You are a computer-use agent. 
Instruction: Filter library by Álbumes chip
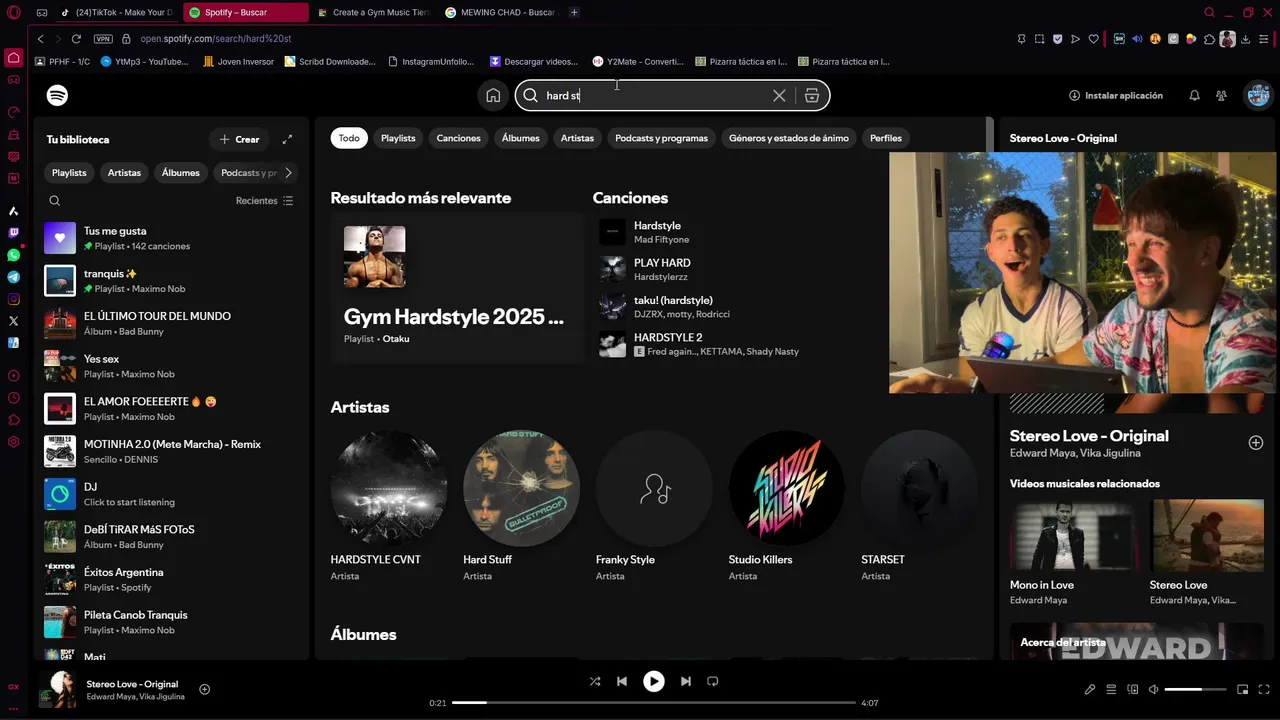click(x=181, y=173)
